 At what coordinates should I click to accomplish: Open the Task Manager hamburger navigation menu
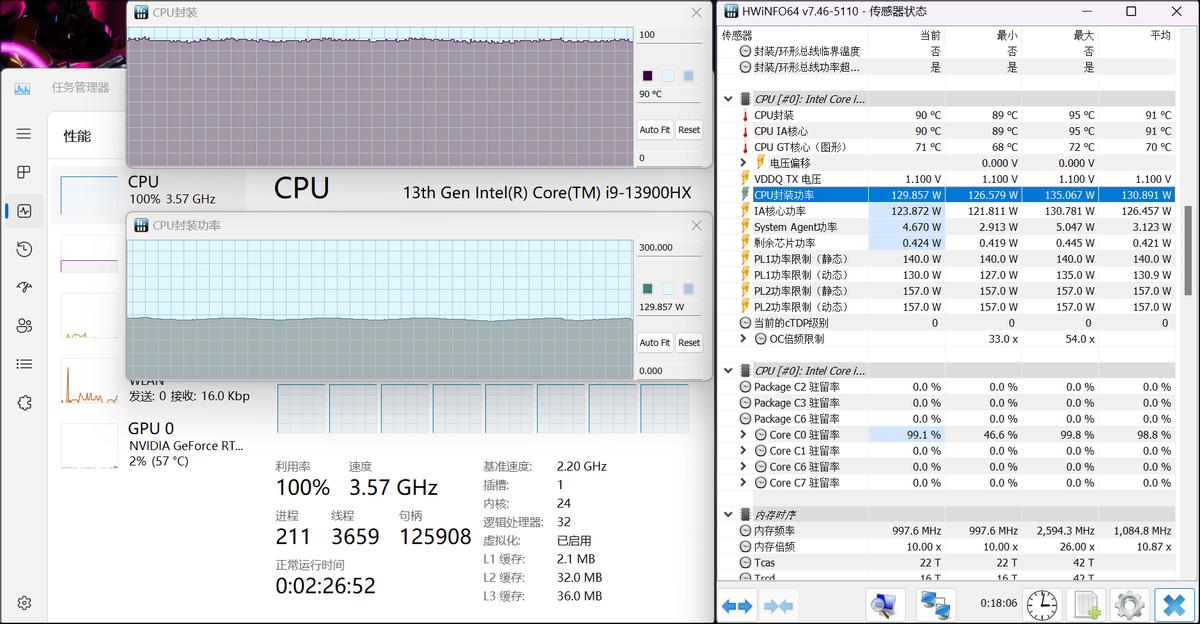24,134
